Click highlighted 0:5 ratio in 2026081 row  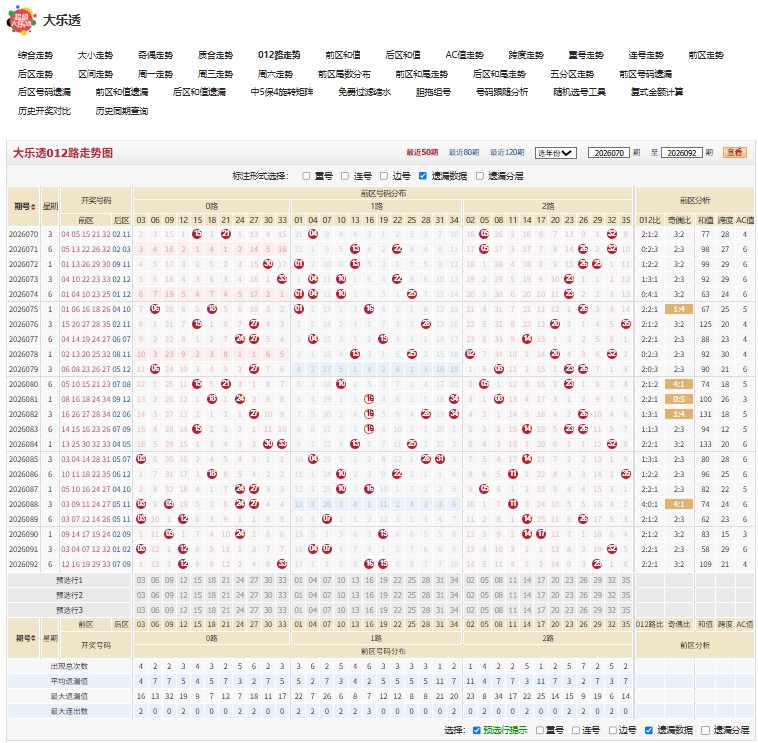679,399
